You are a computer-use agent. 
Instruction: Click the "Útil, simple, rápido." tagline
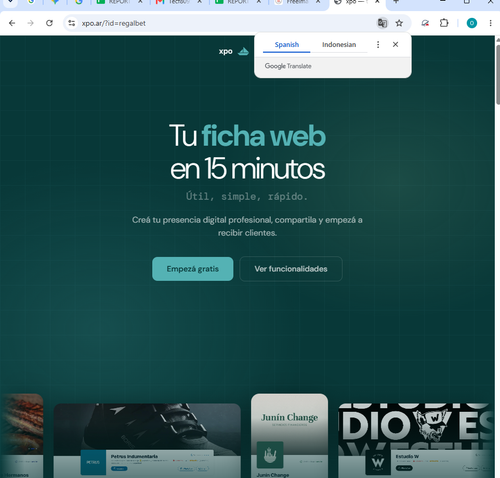247,196
